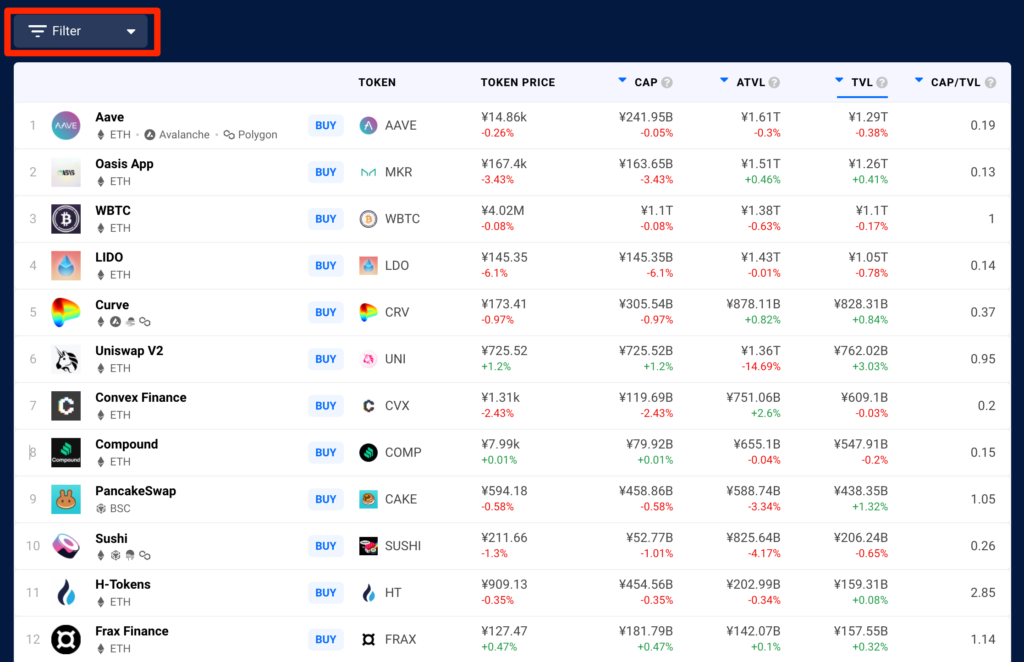Screen dimensions: 1024x662
Task: Click BUY button for Aave
Action: (326, 125)
